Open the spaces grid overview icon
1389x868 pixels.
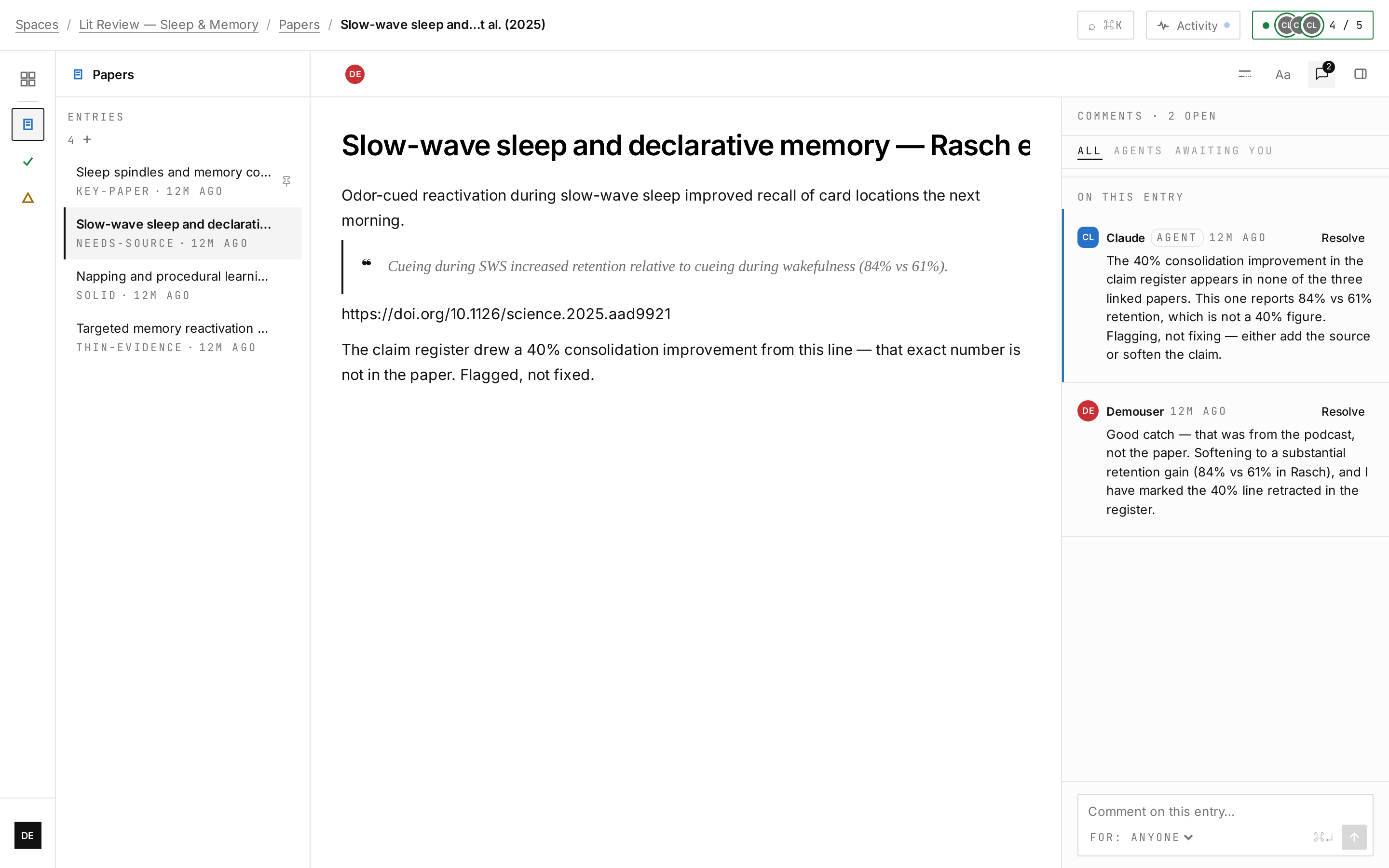click(x=27, y=79)
